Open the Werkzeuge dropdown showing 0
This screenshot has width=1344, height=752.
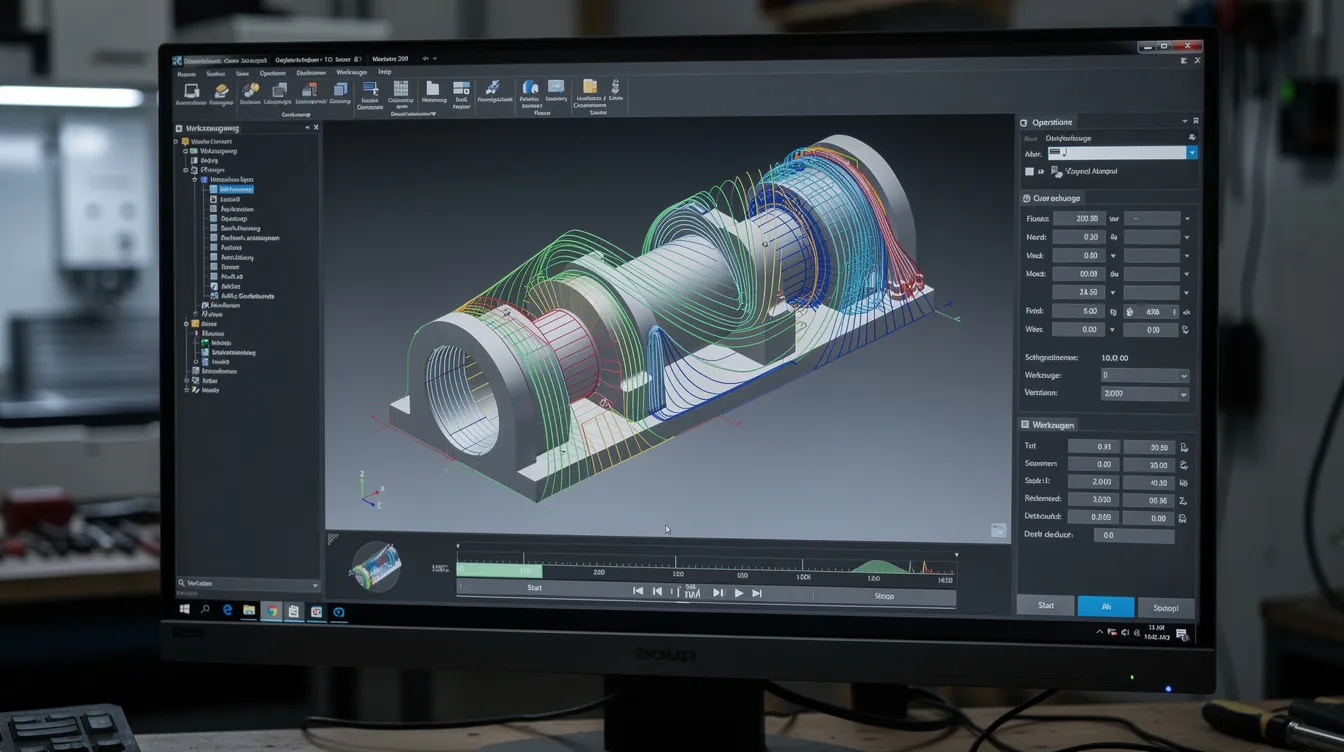point(1144,375)
